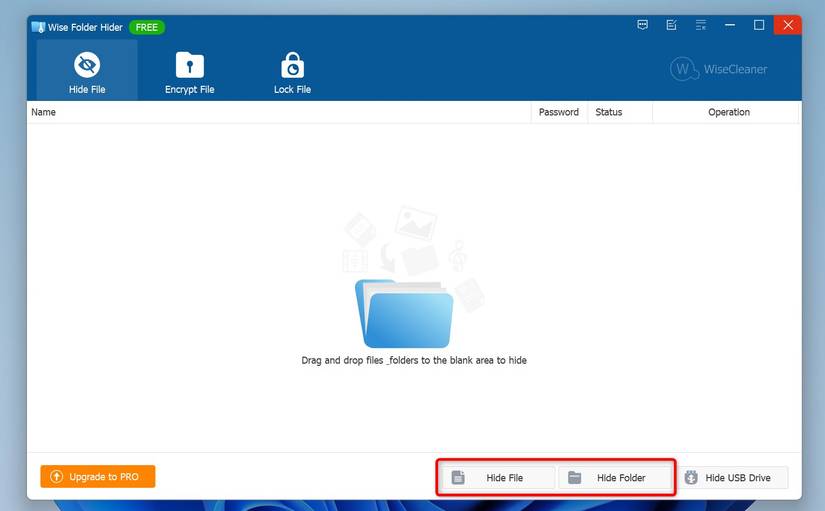Click the green FREE badge
Image resolution: width=825 pixels, height=511 pixels.
tap(147, 27)
